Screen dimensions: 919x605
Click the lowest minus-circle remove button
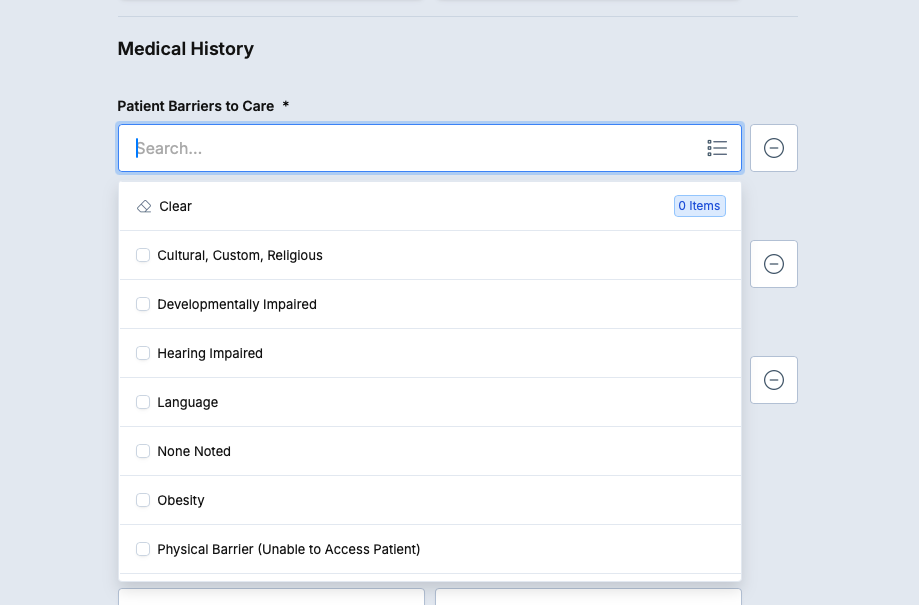[773, 380]
